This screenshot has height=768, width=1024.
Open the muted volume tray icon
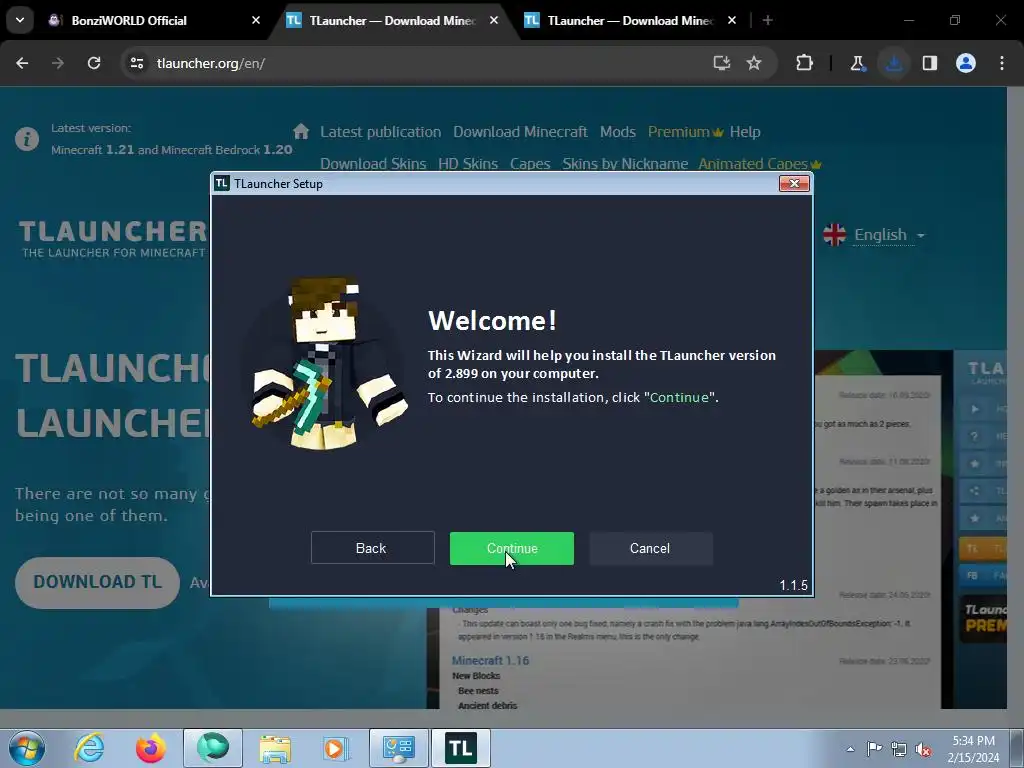coord(923,748)
